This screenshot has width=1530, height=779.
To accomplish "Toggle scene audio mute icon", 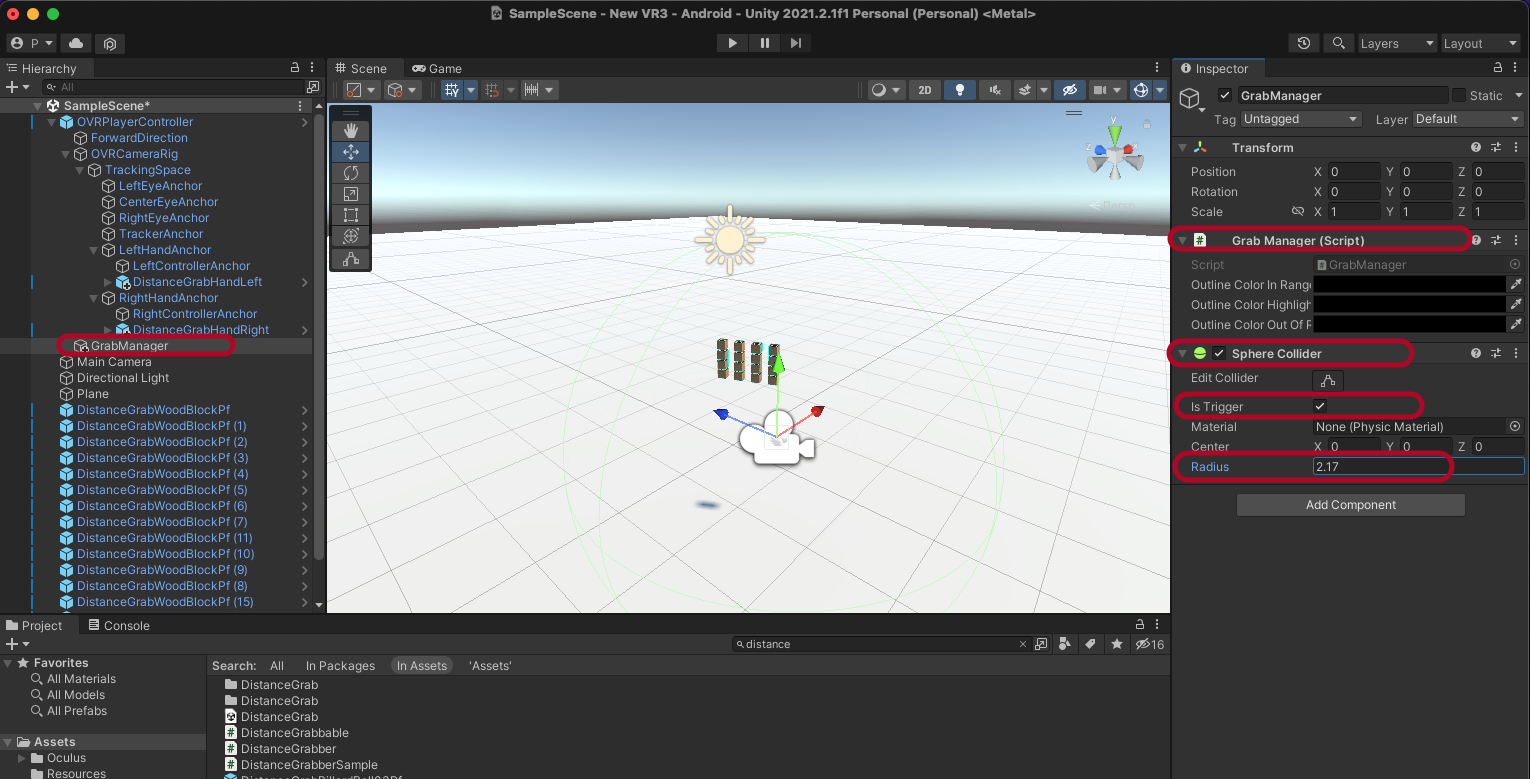I will point(994,90).
